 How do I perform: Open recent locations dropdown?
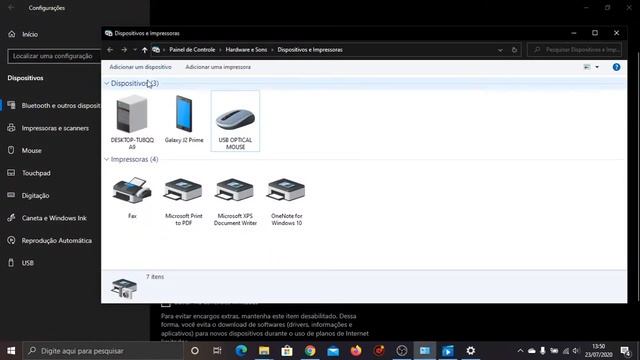tap(135, 50)
